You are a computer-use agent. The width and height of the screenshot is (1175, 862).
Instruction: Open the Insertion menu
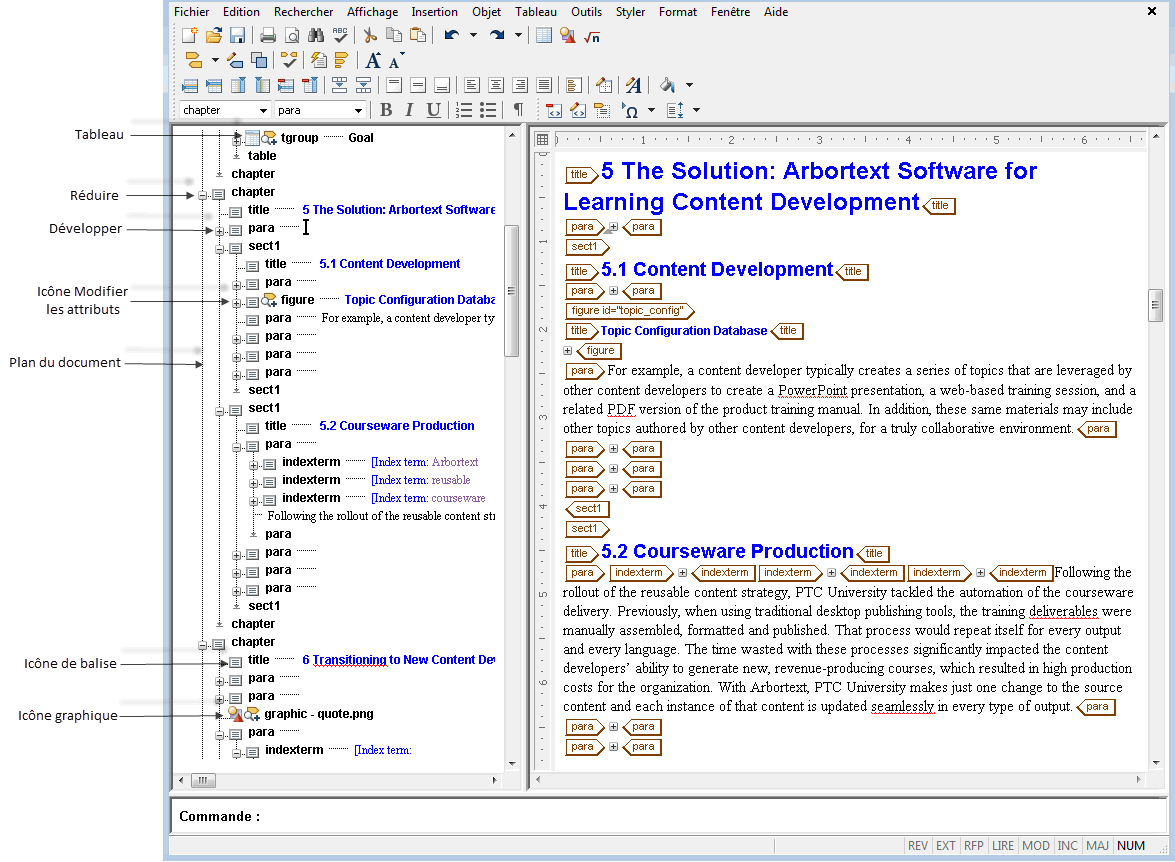pos(434,12)
